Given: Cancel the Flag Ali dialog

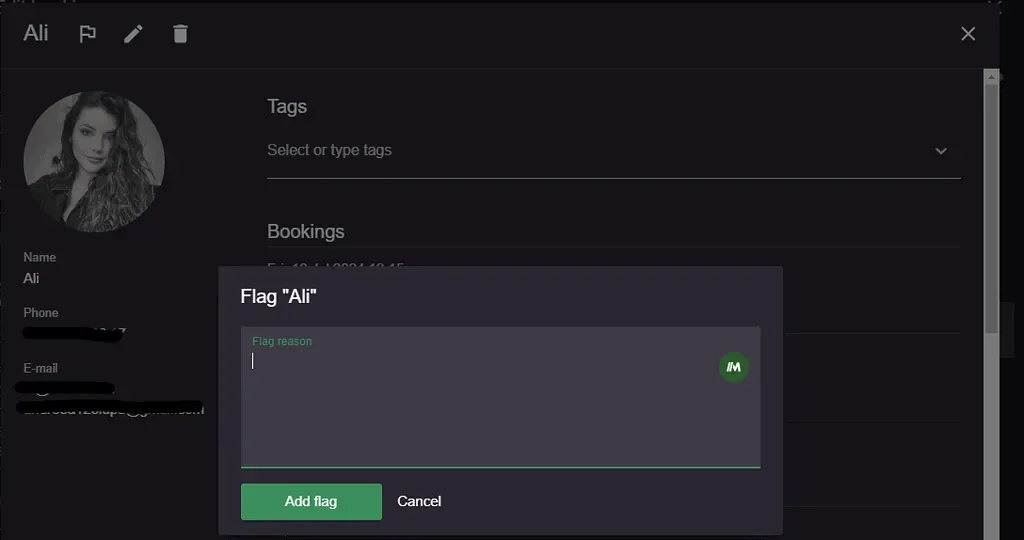Looking at the screenshot, I should [419, 501].
